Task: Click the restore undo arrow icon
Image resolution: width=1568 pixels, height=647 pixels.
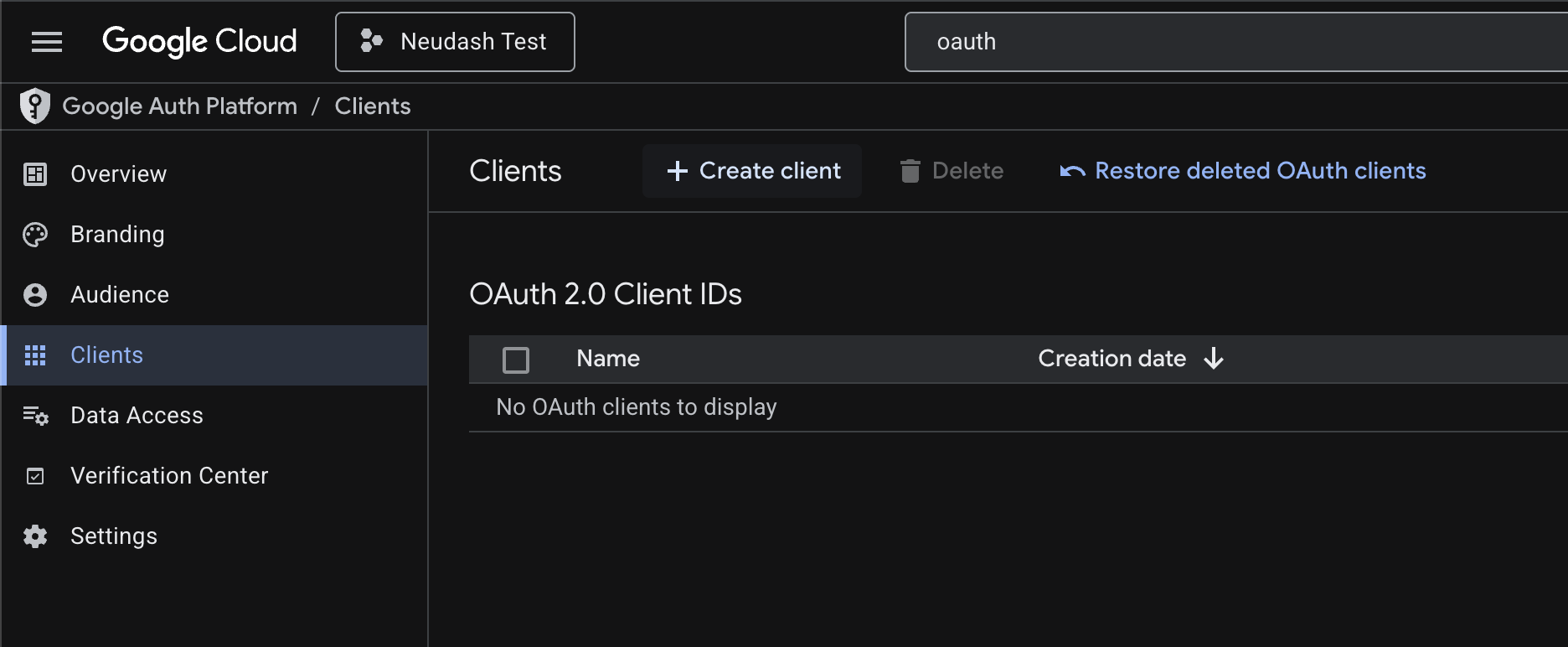Action: click(x=1073, y=171)
